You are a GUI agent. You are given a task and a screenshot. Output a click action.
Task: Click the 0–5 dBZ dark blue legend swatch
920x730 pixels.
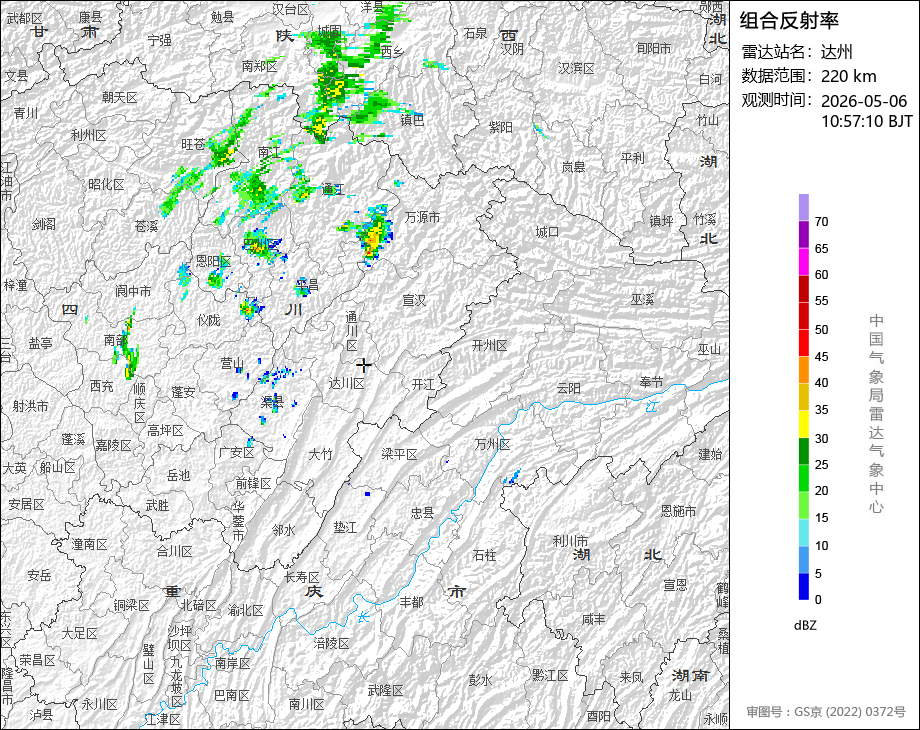coord(804,586)
